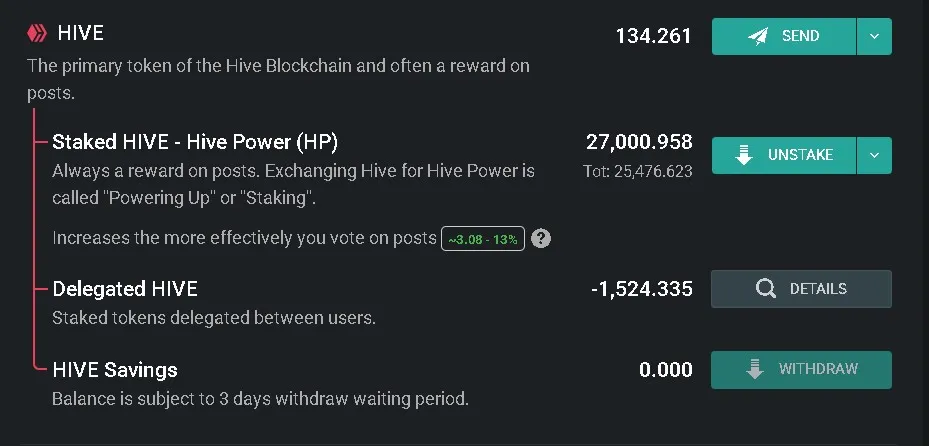929x446 pixels.
Task: Click the HIVE Savings balance 0.000
Action: (x=665, y=370)
